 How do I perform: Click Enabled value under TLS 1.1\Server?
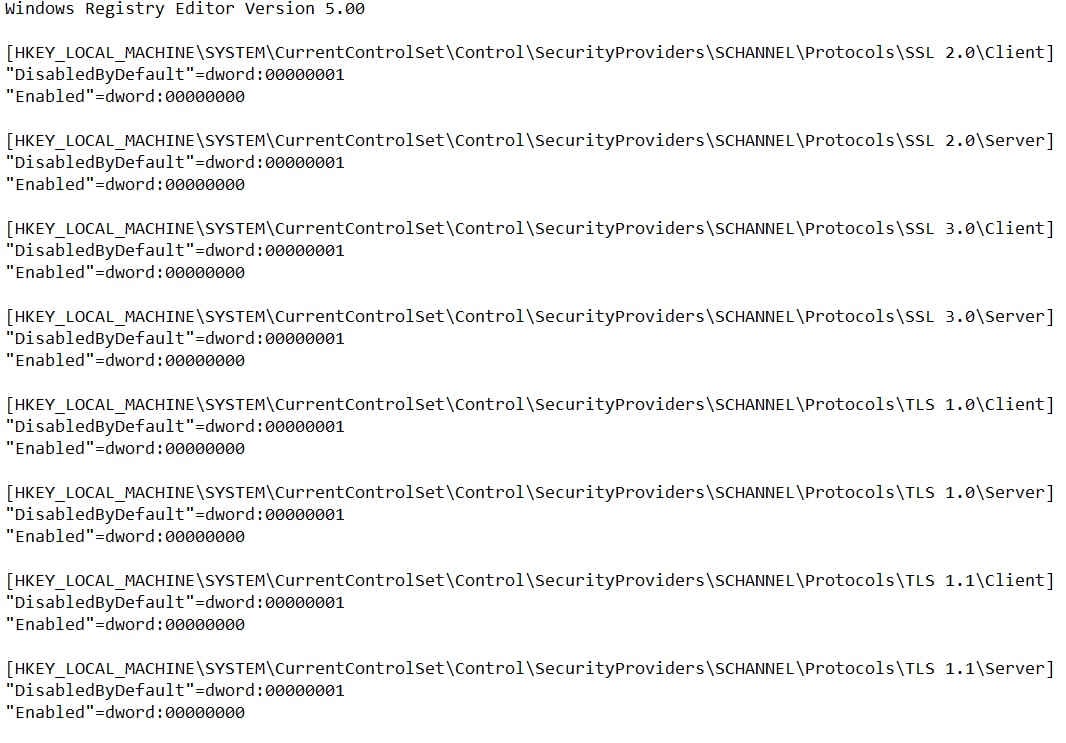tap(125, 712)
